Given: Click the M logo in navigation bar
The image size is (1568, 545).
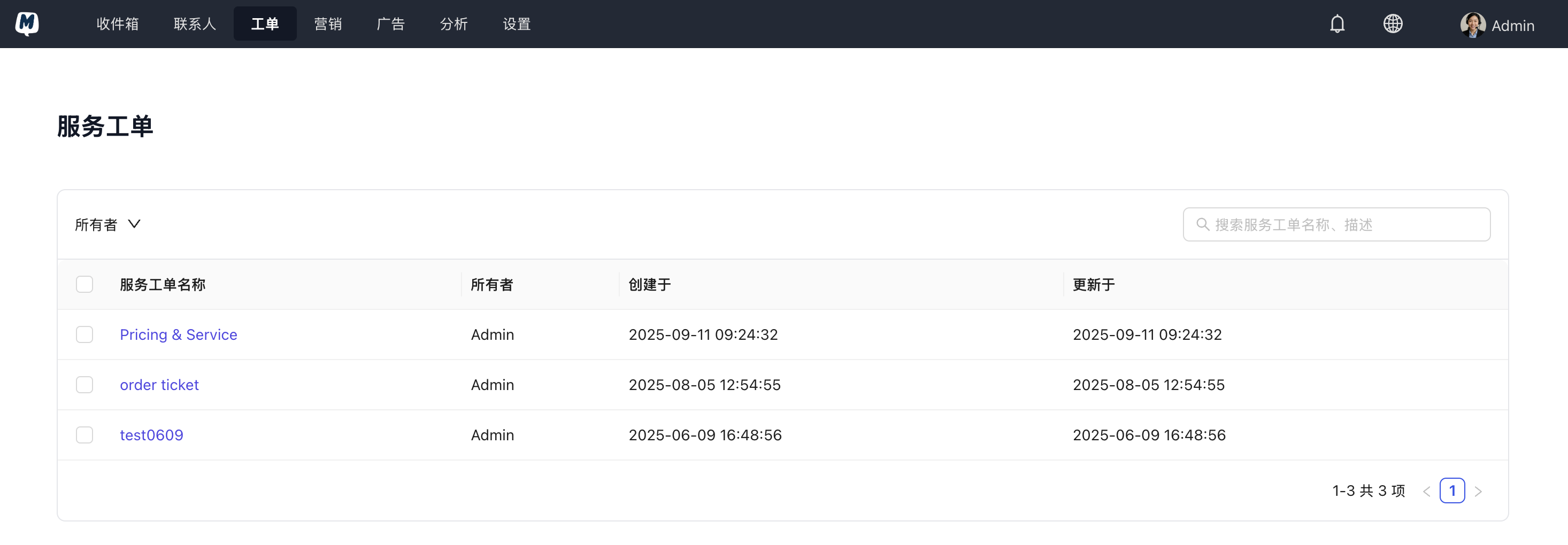Looking at the screenshot, I should (x=26, y=23).
